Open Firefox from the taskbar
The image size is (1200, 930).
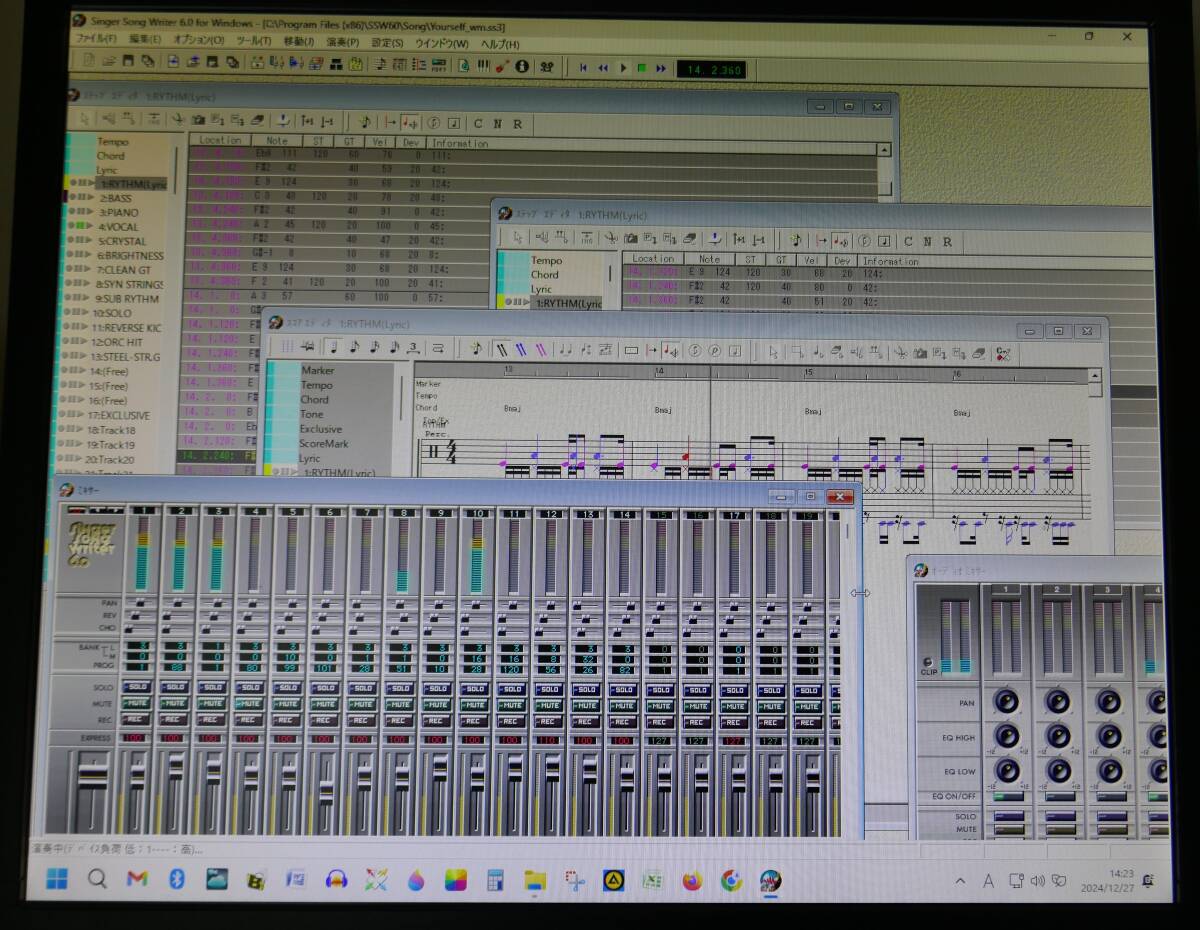tap(692, 881)
